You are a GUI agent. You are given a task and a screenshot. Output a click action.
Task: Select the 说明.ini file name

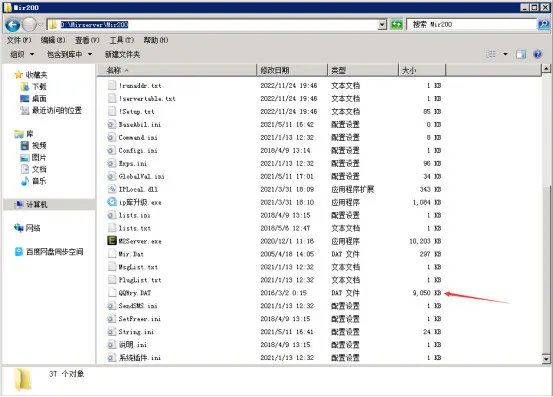tap(133, 345)
